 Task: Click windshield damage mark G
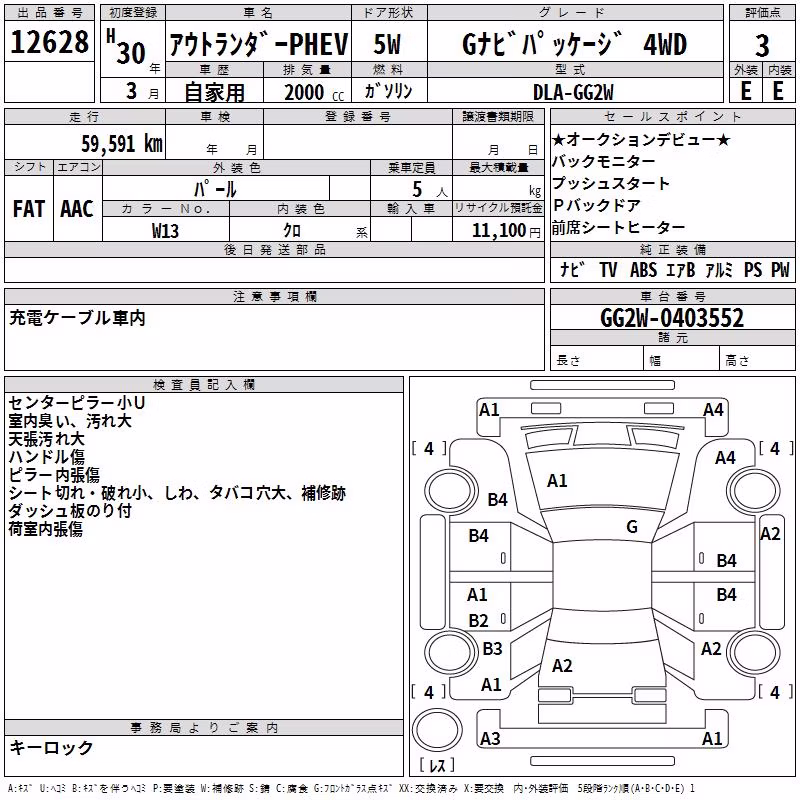tap(632, 527)
